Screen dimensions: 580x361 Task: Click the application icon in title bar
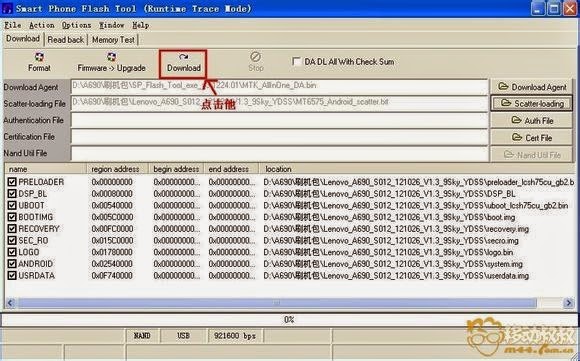7,8
